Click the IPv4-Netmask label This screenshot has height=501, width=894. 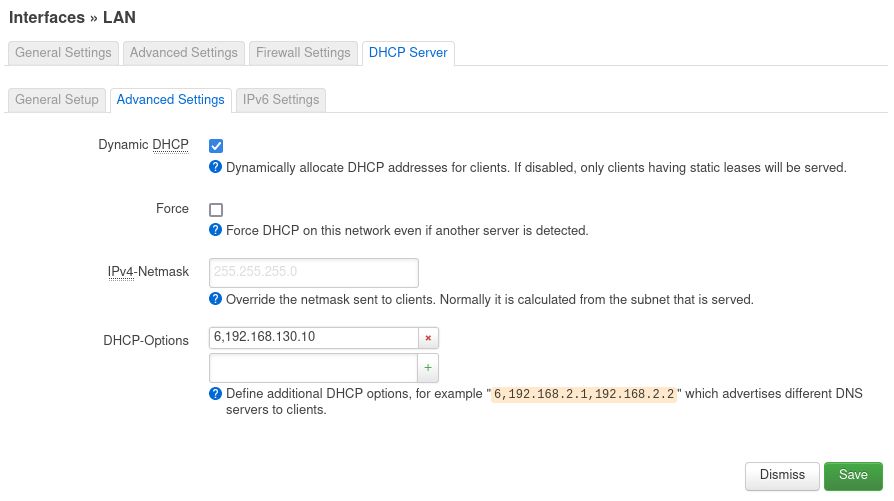[x=148, y=272]
